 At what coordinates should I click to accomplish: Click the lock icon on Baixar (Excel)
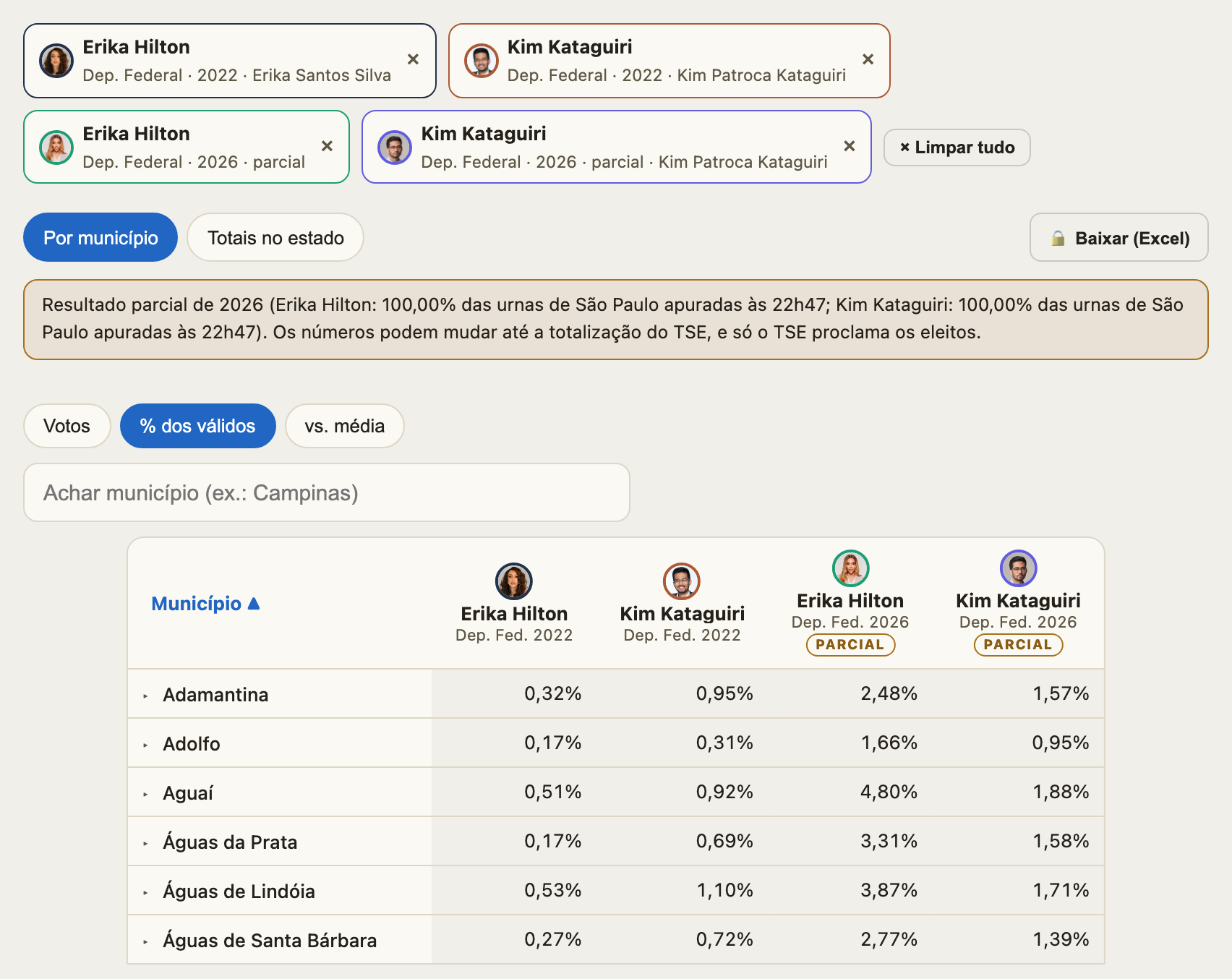1058,238
